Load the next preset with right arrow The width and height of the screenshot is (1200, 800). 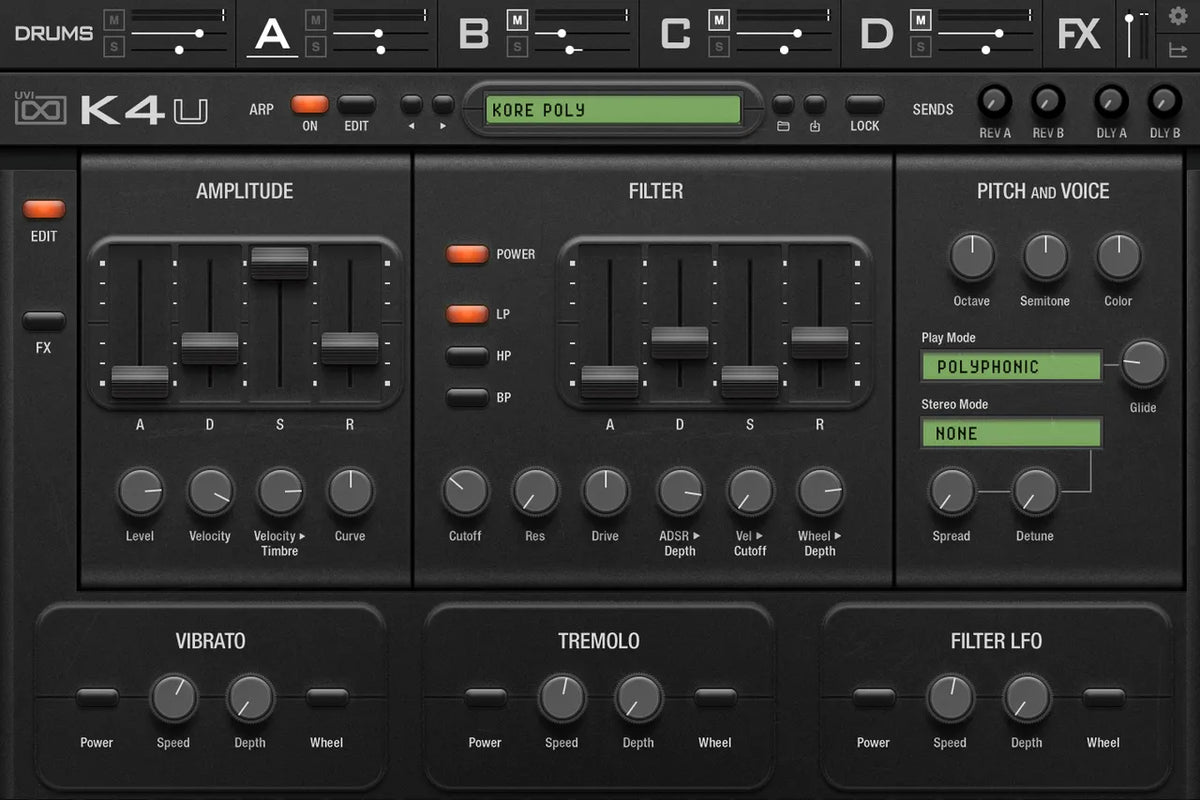point(443,105)
